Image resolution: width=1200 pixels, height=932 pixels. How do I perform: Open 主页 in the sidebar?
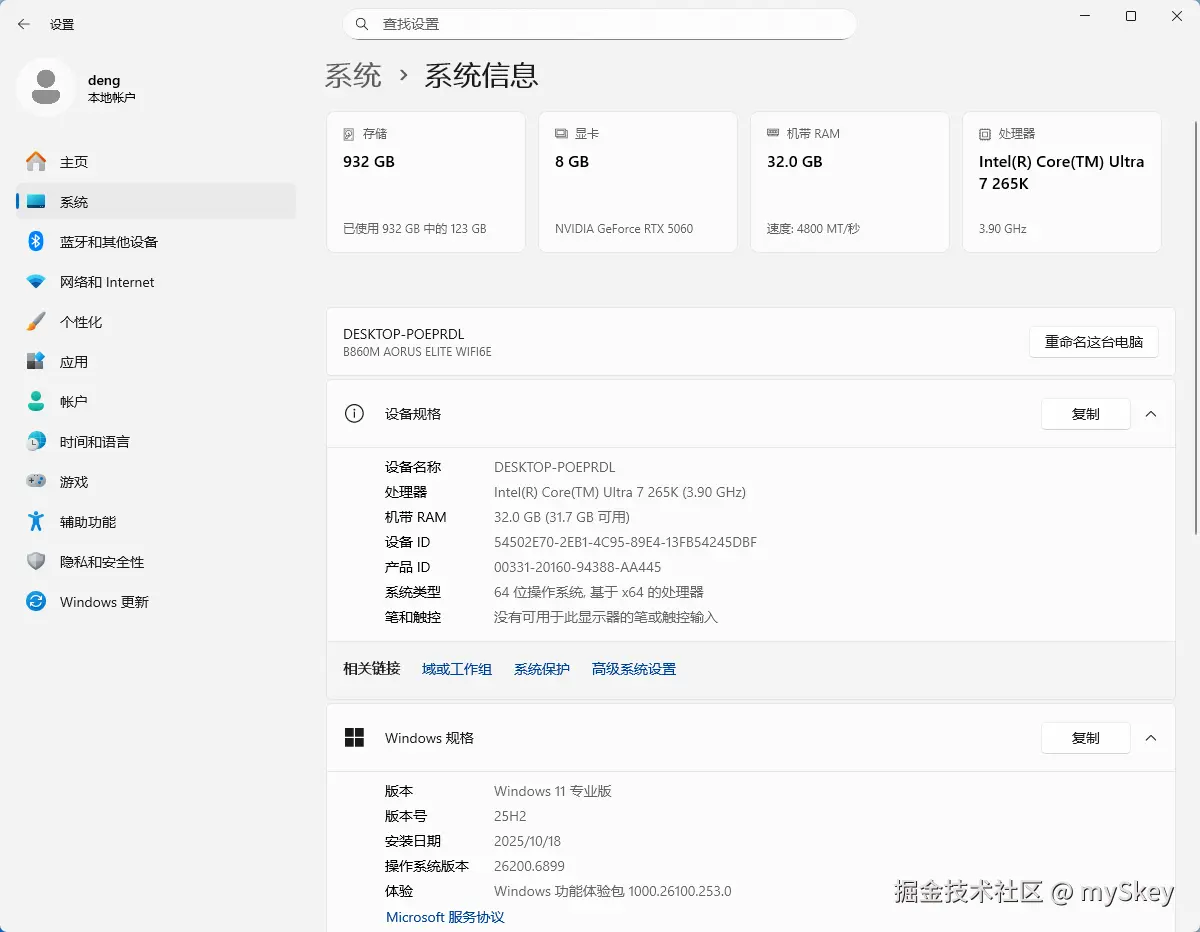coord(156,162)
